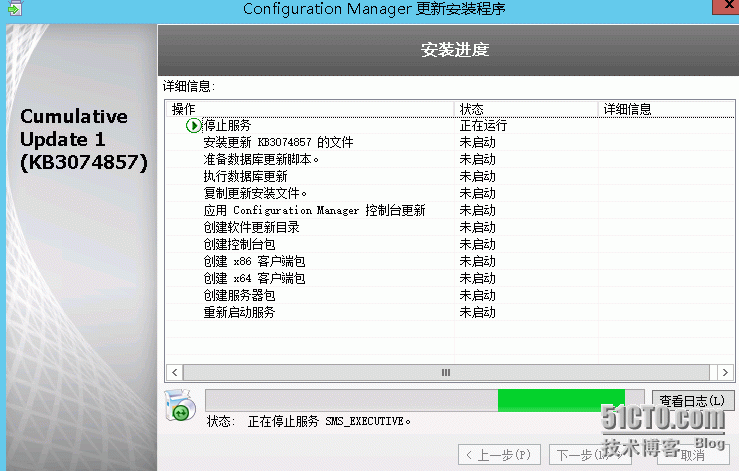Image resolution: width=739 pixels, height=471 pixels.
Task: Click the 状态 column header
Action: tap(526, 108)
